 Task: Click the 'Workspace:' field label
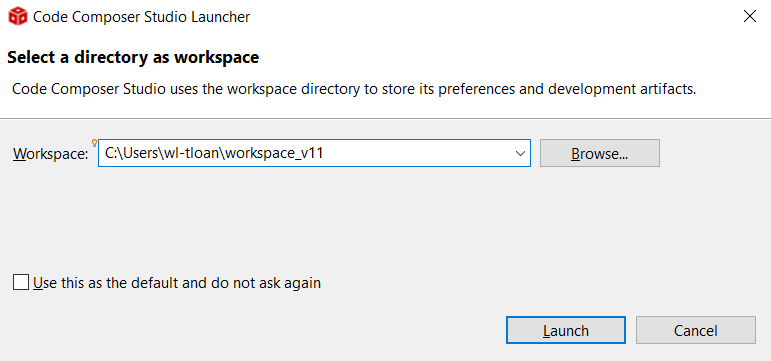click(50, 154)
